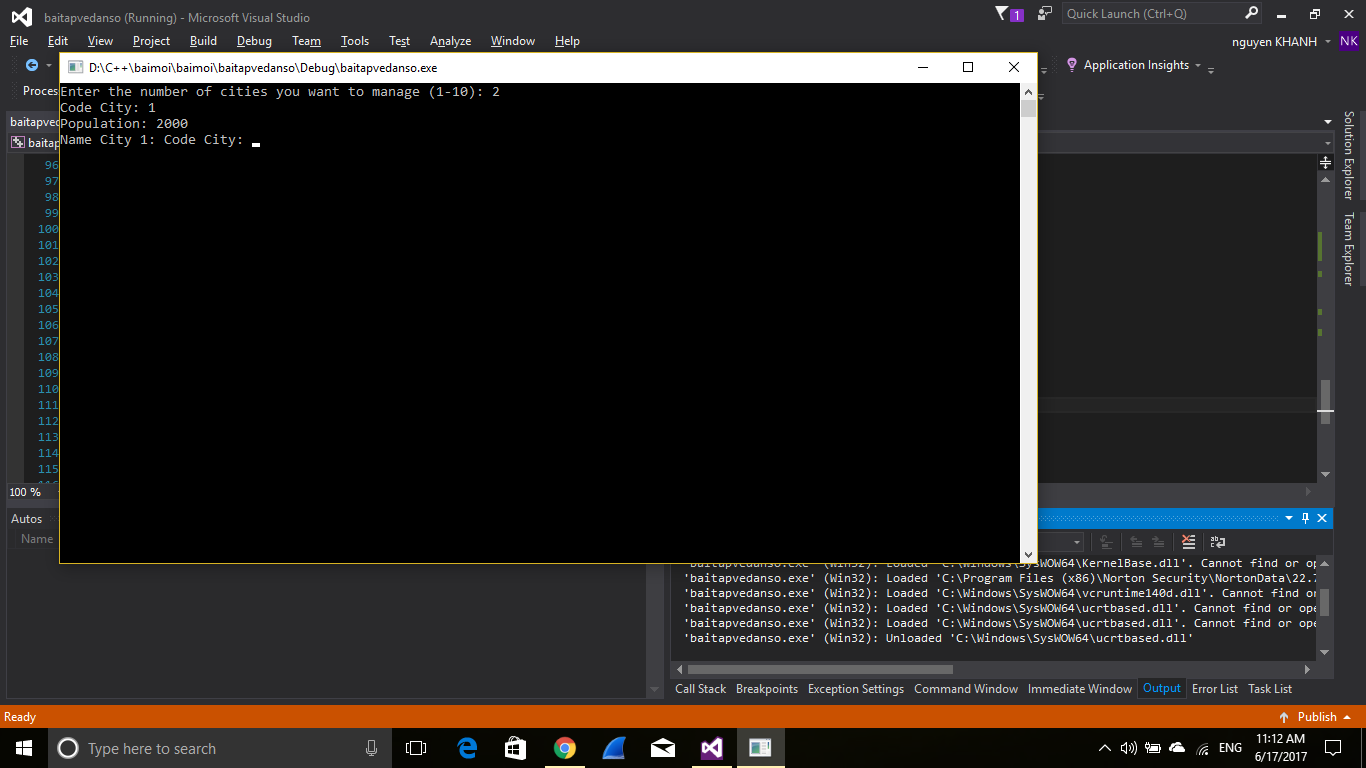This screenshot has height=768, width=1366.
Task: Open the Debug menu
Action: pos(254,41)
